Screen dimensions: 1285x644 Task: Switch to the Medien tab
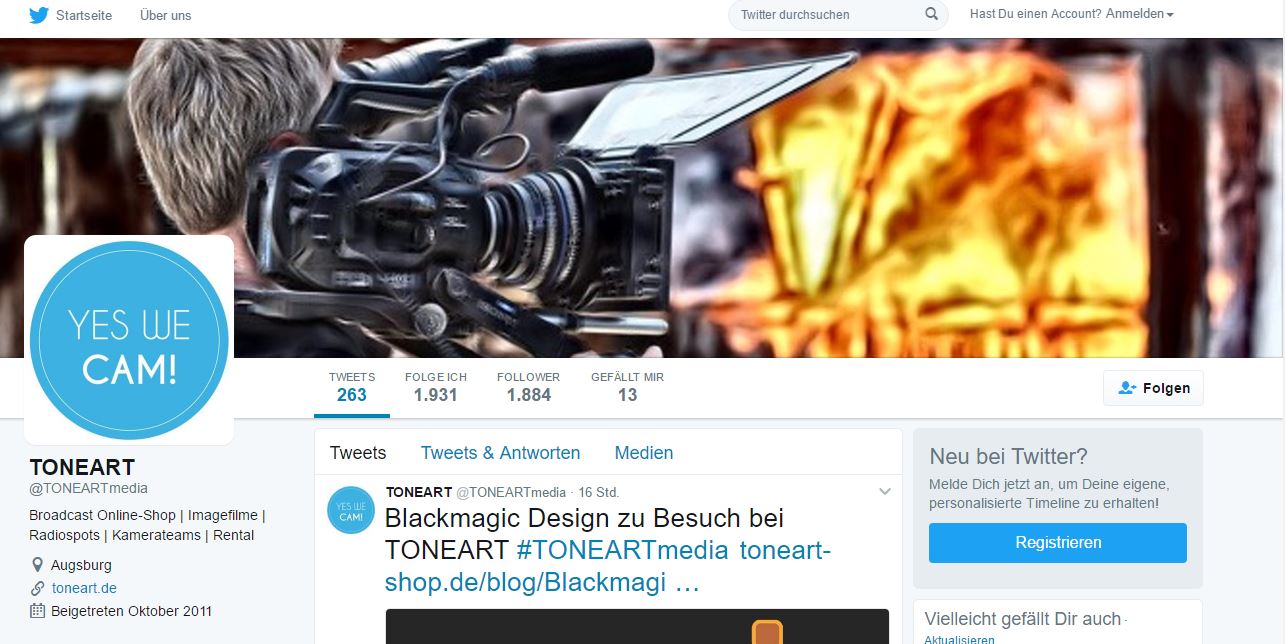tap(644, 453)
